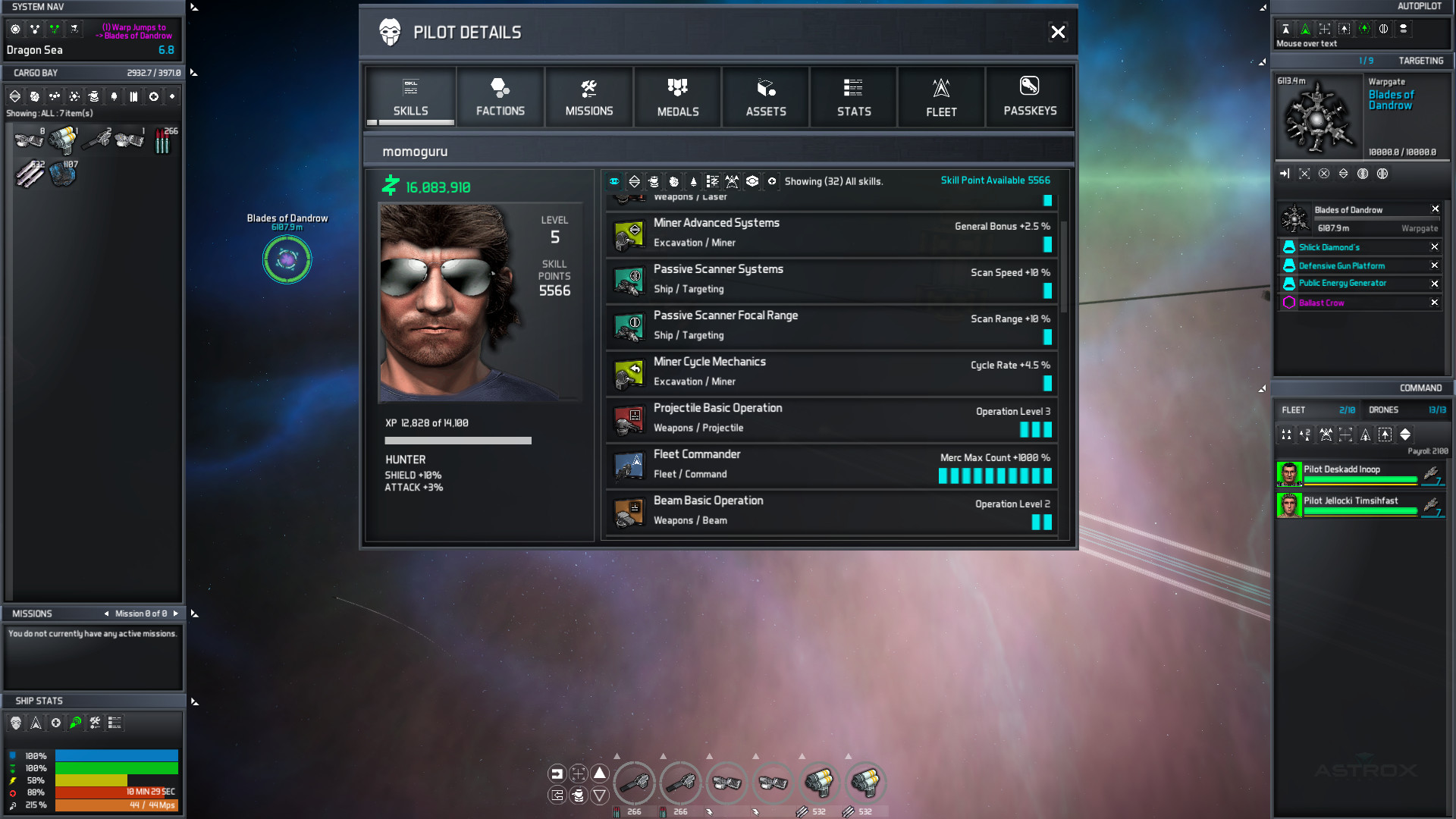Remove Shick Diamond's from target list

pyautogui.click(x=1434, y=247)
